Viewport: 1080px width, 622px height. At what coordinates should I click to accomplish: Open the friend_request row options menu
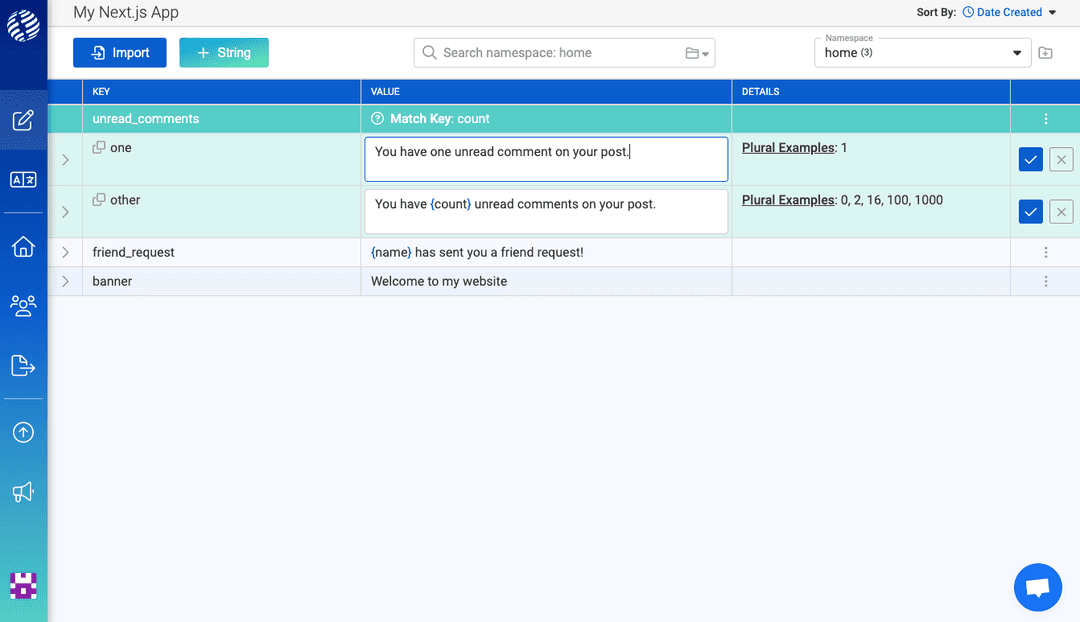pos(1045,253)
